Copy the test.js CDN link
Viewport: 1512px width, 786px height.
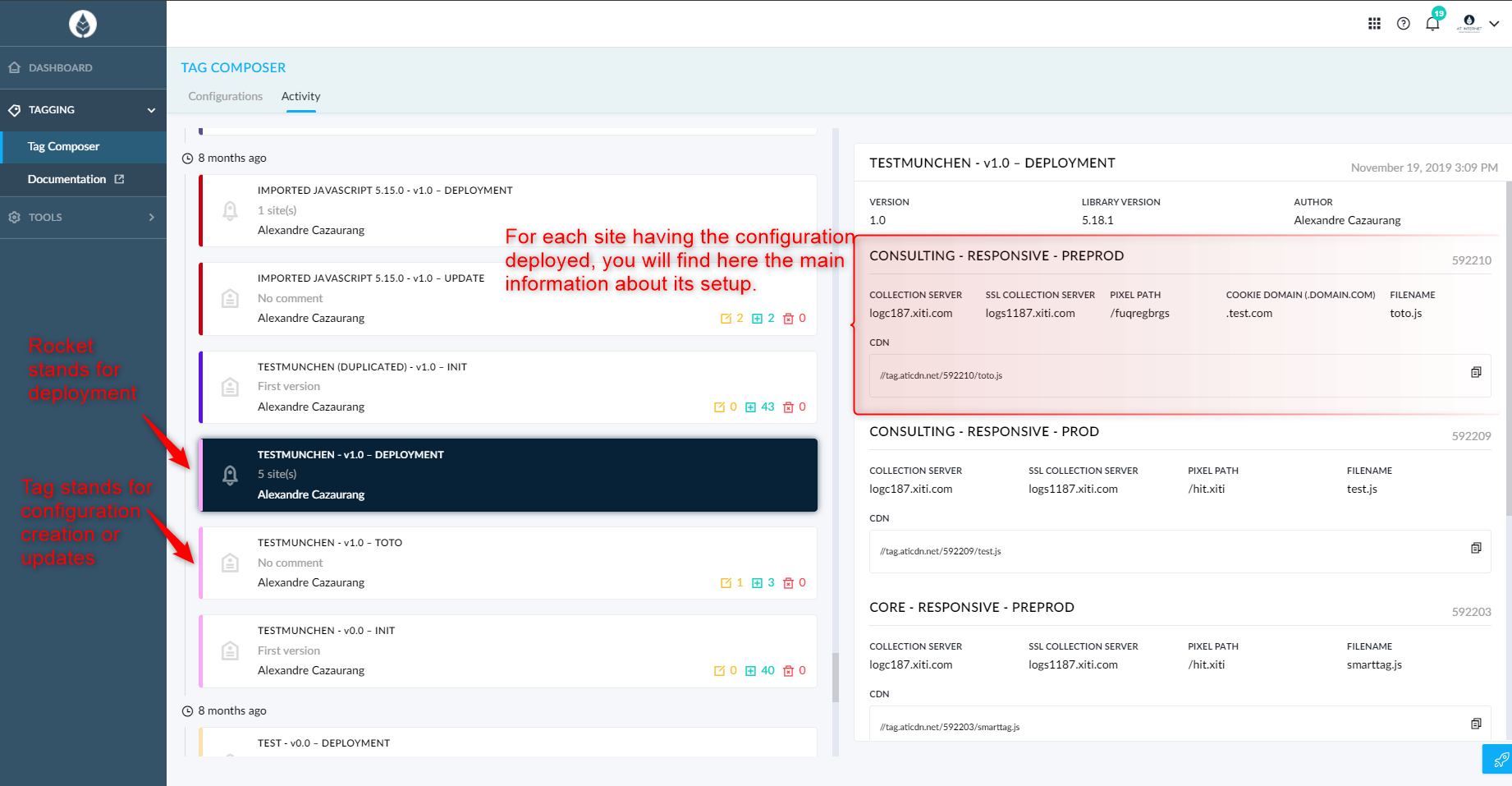(x=1476, y=549)
